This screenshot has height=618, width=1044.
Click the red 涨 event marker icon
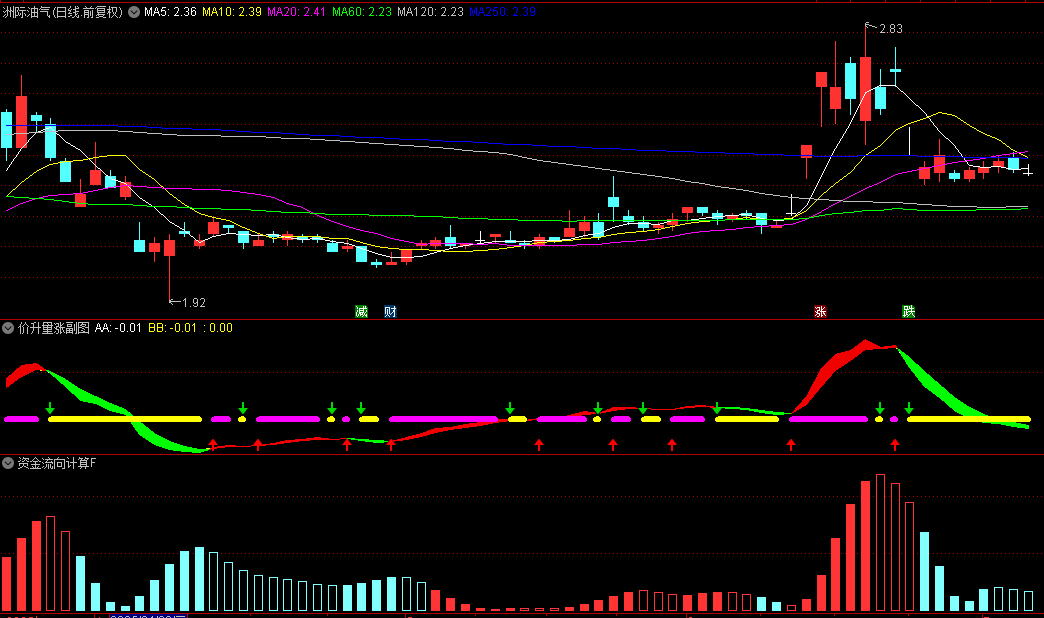[x=820, y=312]
